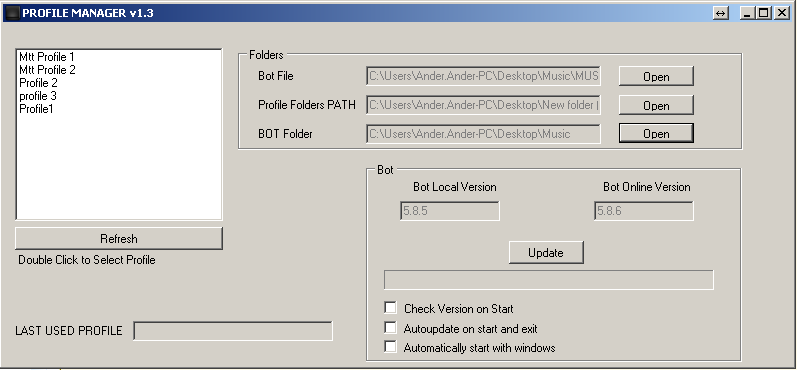
Task: Click the update progress bar
Action: [549, 280]
